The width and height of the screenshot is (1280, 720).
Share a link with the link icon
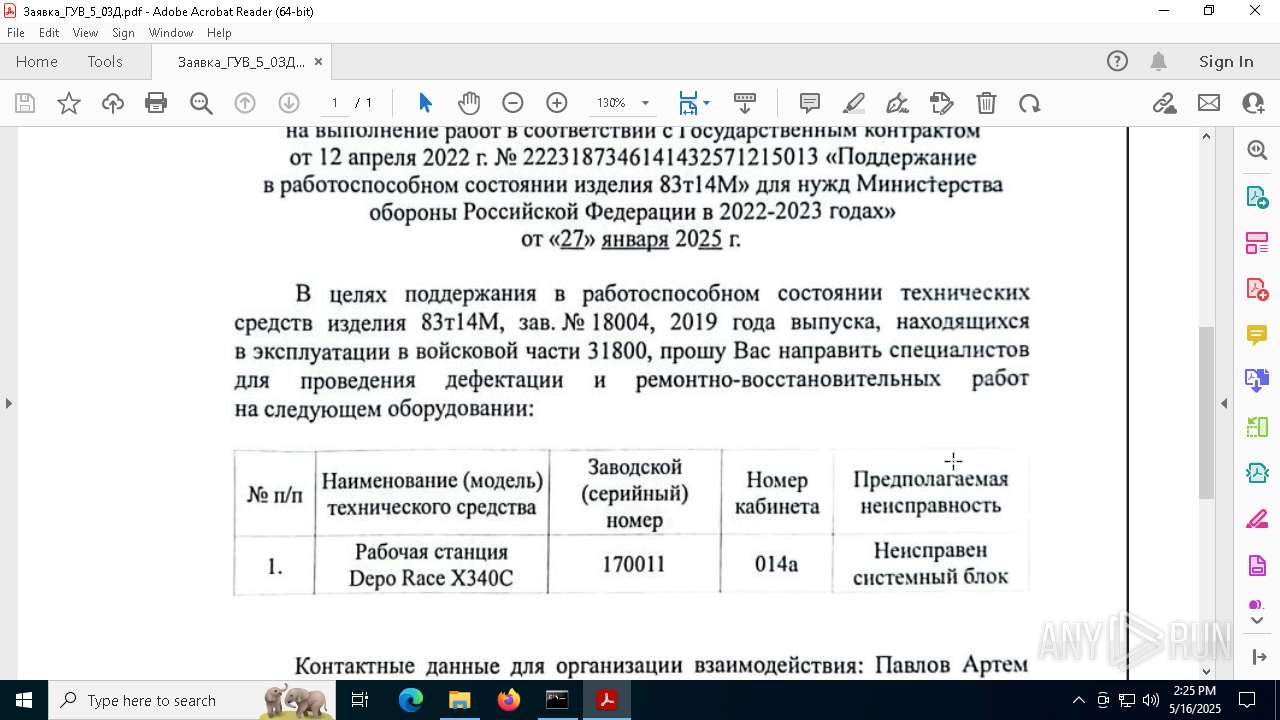1165,103
